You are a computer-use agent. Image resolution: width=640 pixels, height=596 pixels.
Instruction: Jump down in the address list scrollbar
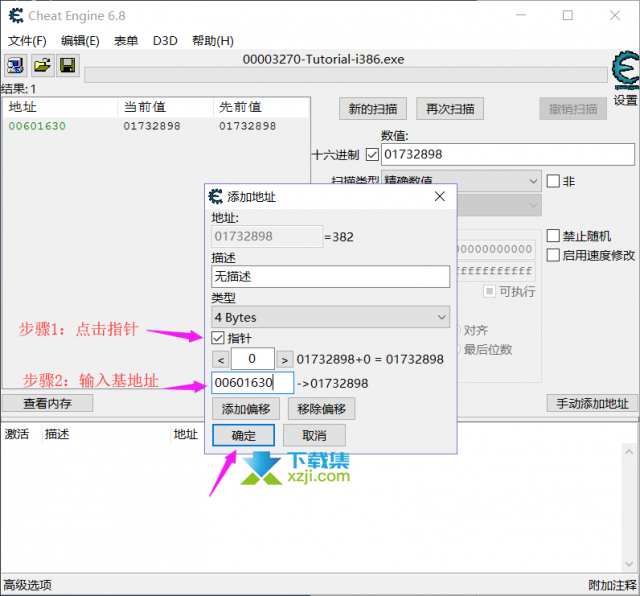tap(629, 564)
